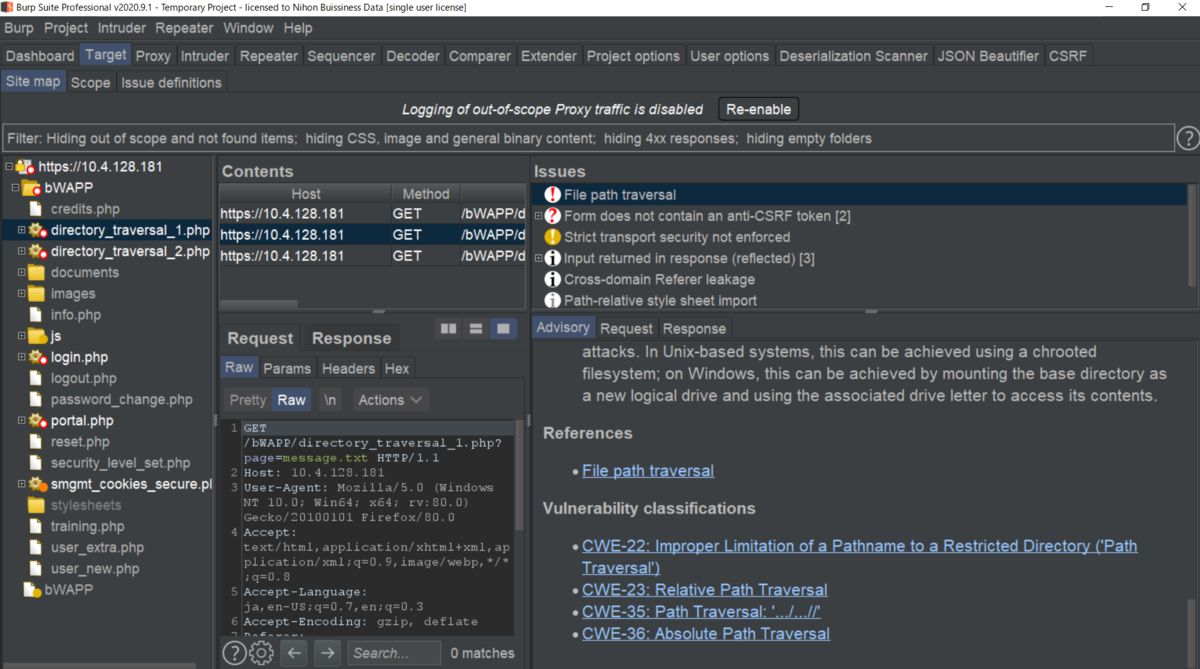
Task: Expand the anti-CSRF token issue group
Action: [x=538, y=216]
